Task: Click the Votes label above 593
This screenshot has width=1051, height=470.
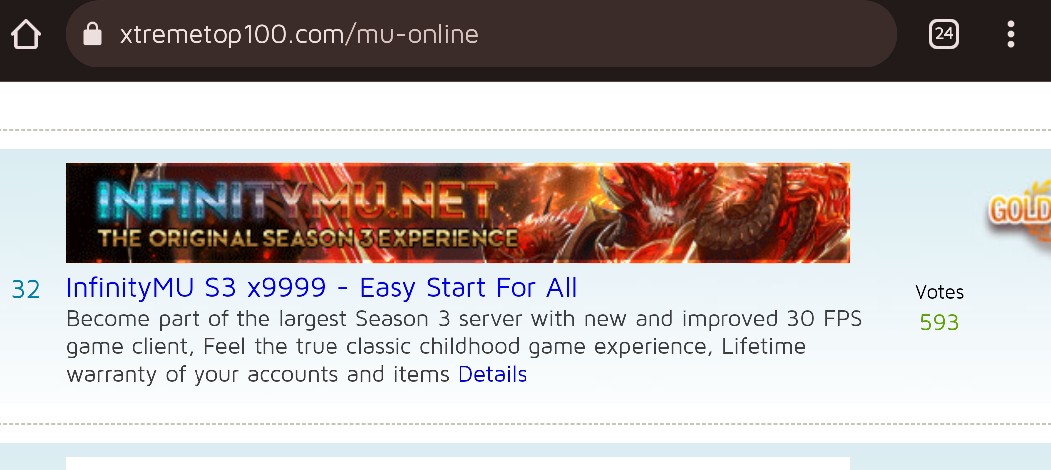Action: point(939,292)
